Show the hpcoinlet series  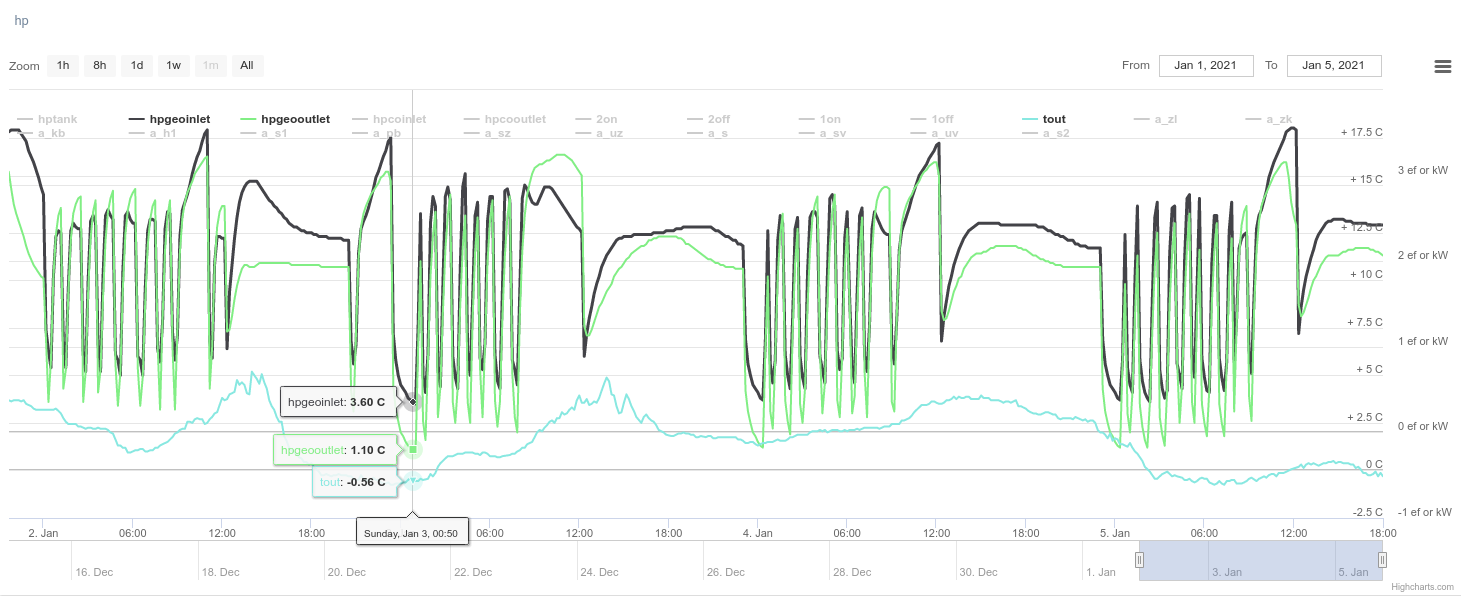(389, 119)
